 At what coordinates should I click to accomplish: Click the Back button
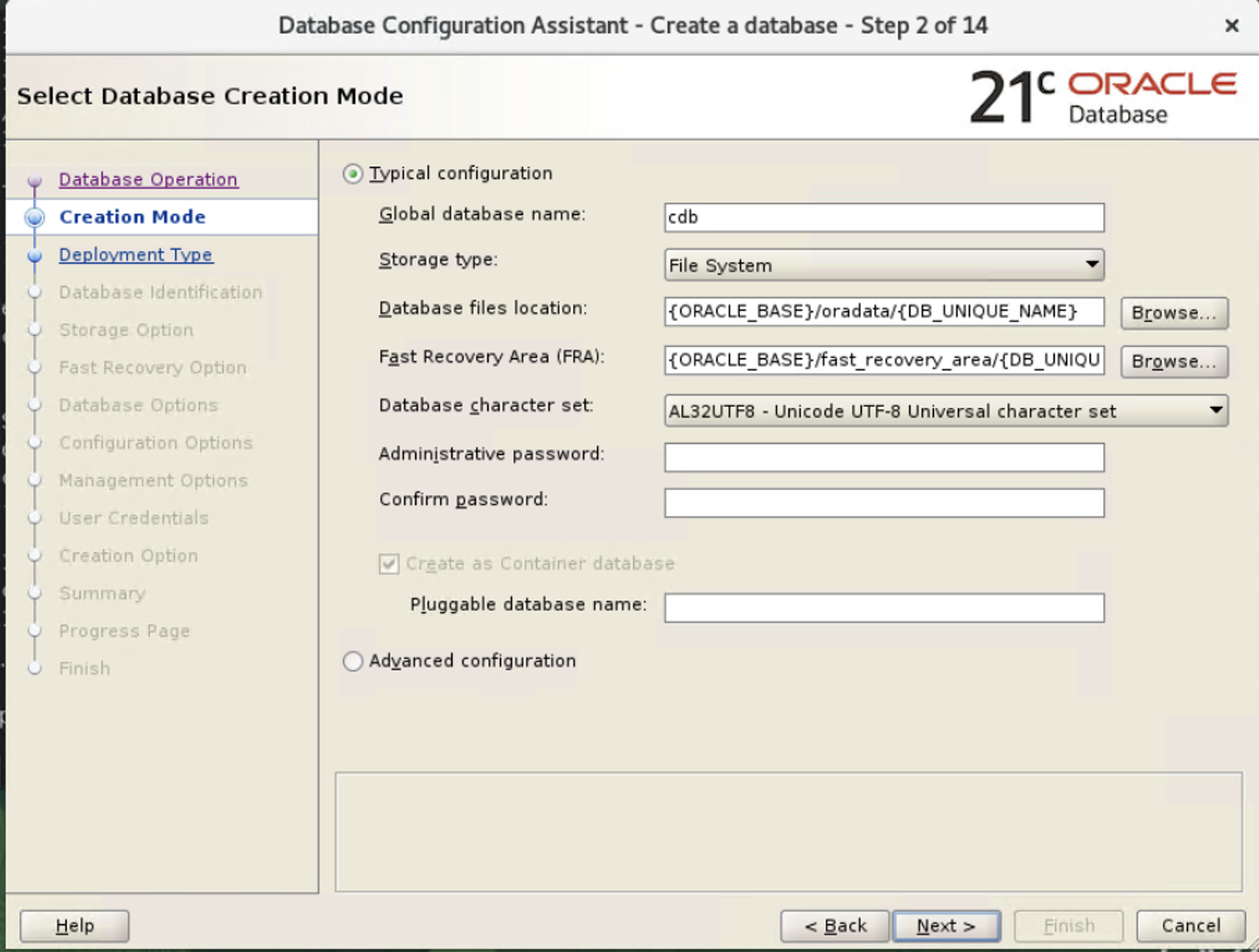835,926
